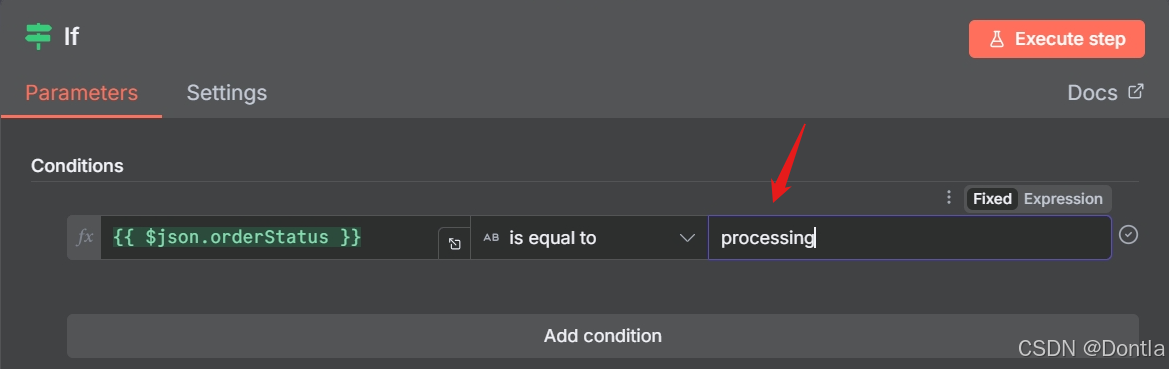Expand the operator dropdown chevron arrow
1169x369 pixels.
[687, 238]
